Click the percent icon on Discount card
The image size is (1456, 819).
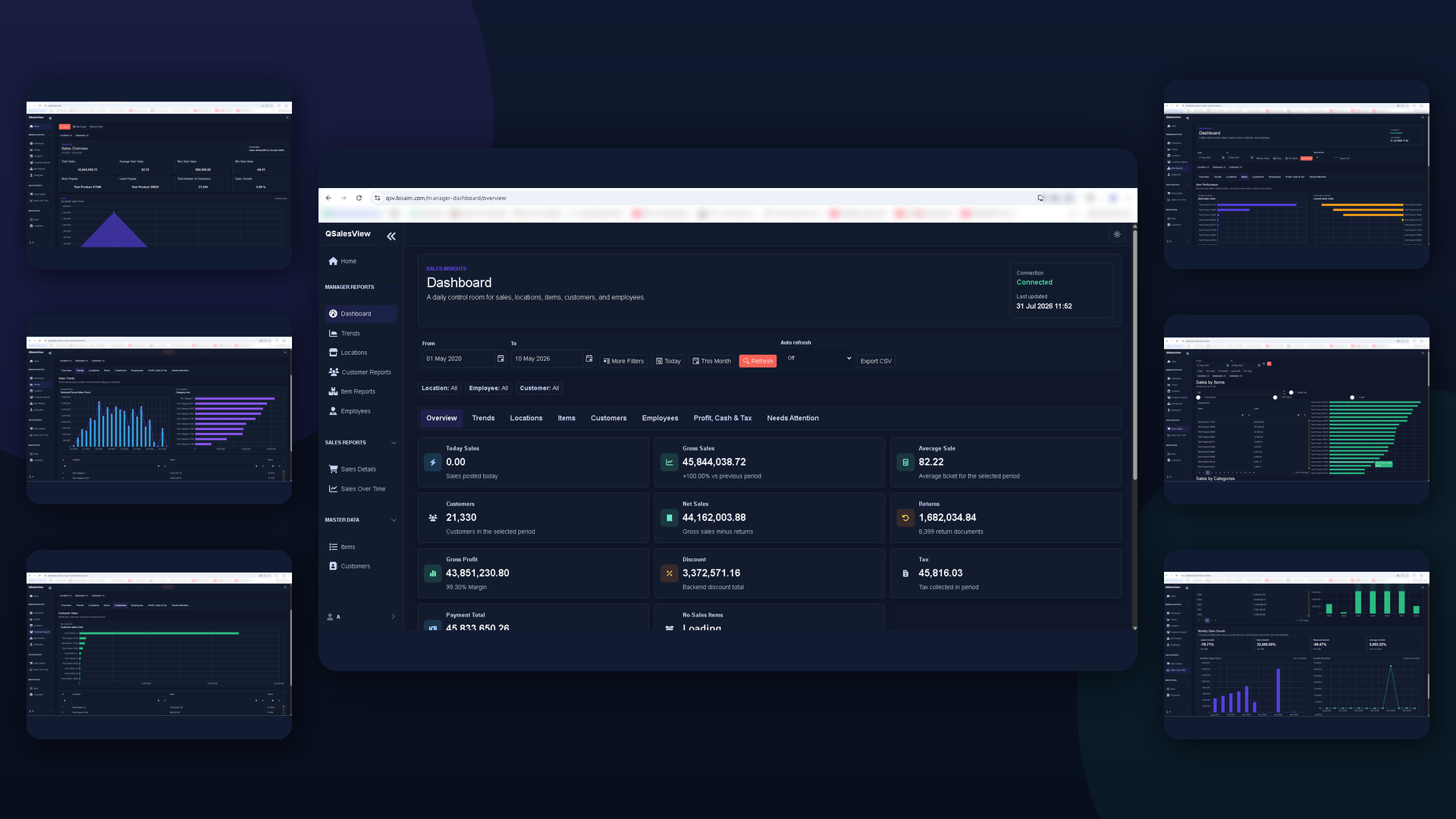pyautogui.click(x=669, y=573)
